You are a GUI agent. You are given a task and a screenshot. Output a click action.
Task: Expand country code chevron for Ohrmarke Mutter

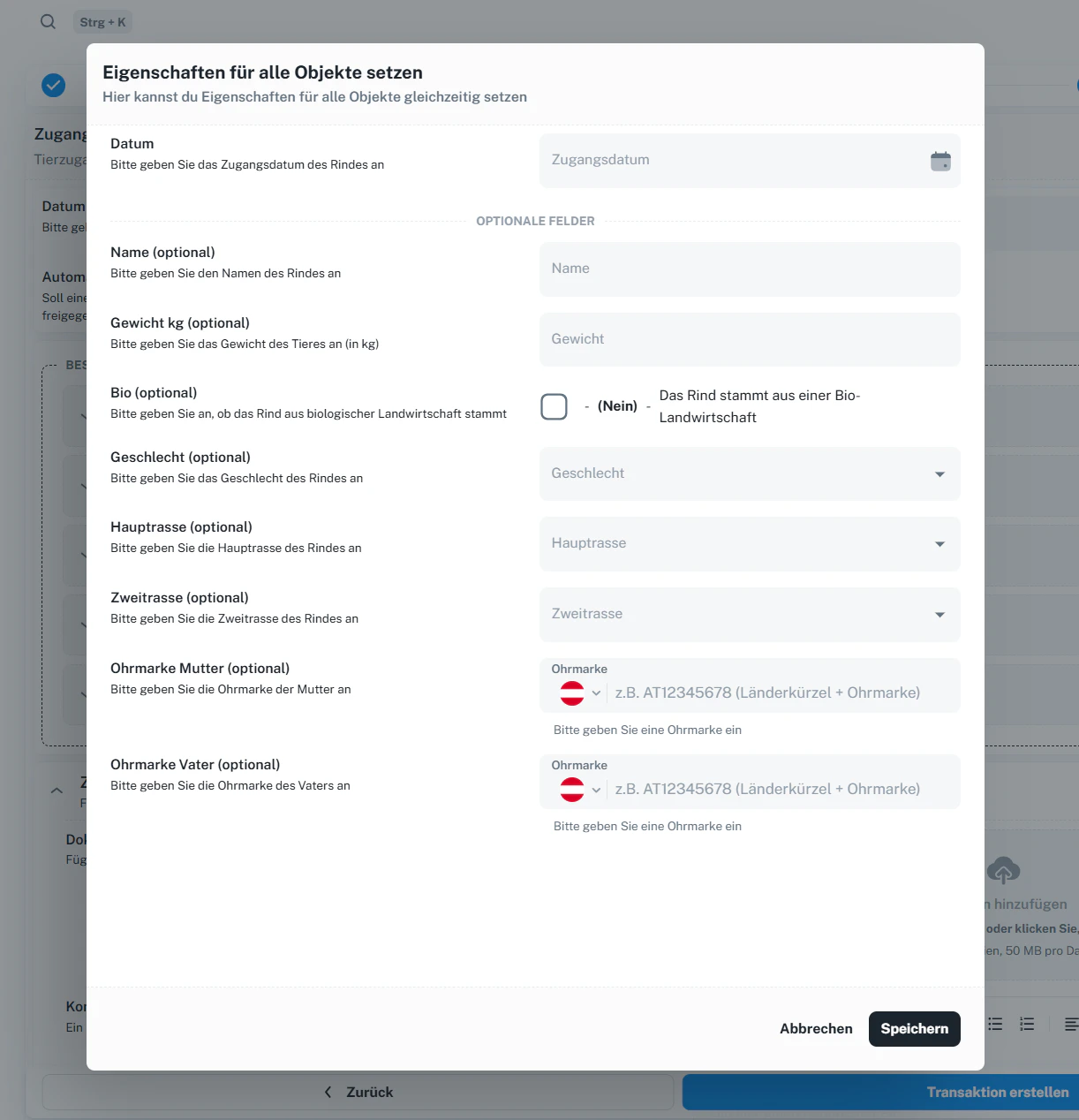596,693
